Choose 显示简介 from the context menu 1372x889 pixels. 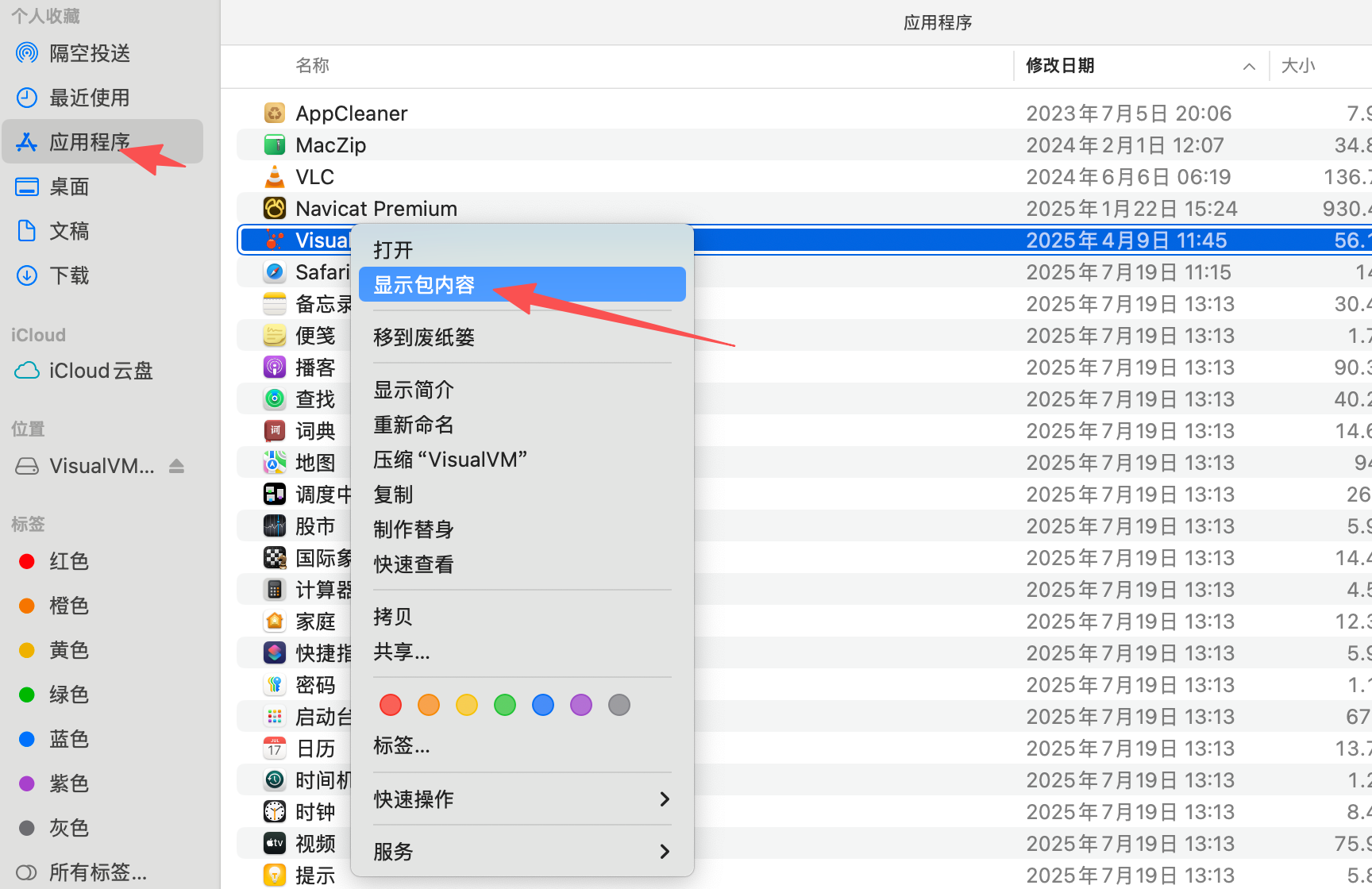coord(522,390)
